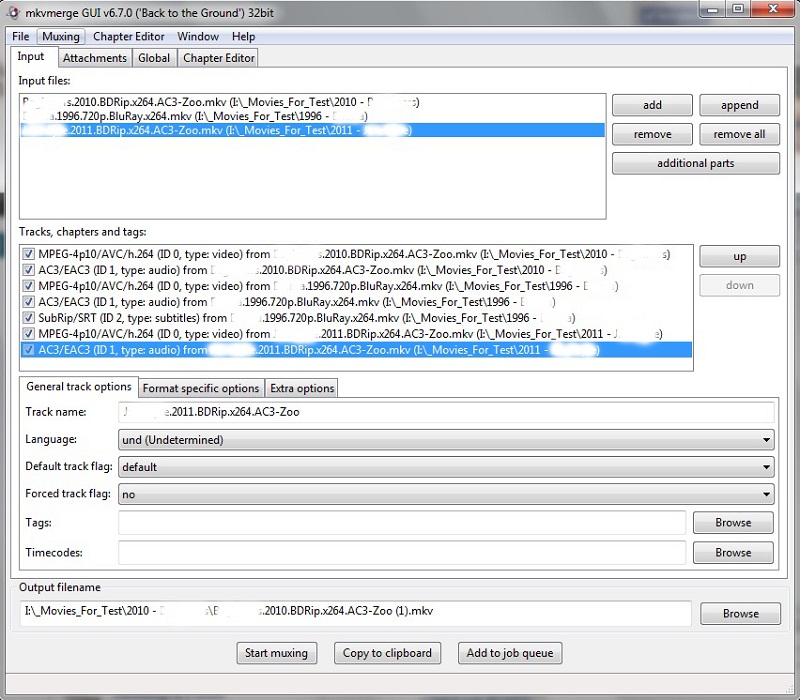This screenshot has height=700, width=800.
Task: Select the Extra options tab
Action: click(302, 388)
